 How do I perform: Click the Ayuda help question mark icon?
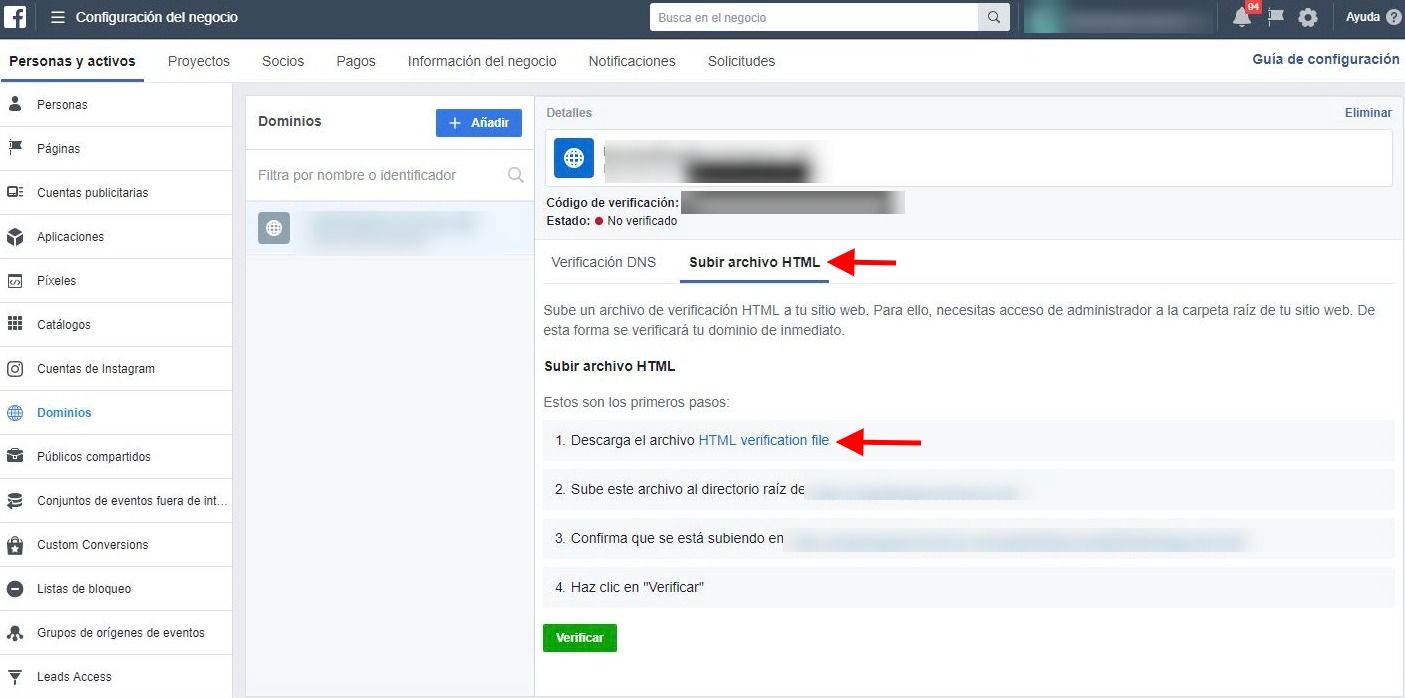(x=1394, y=17)
